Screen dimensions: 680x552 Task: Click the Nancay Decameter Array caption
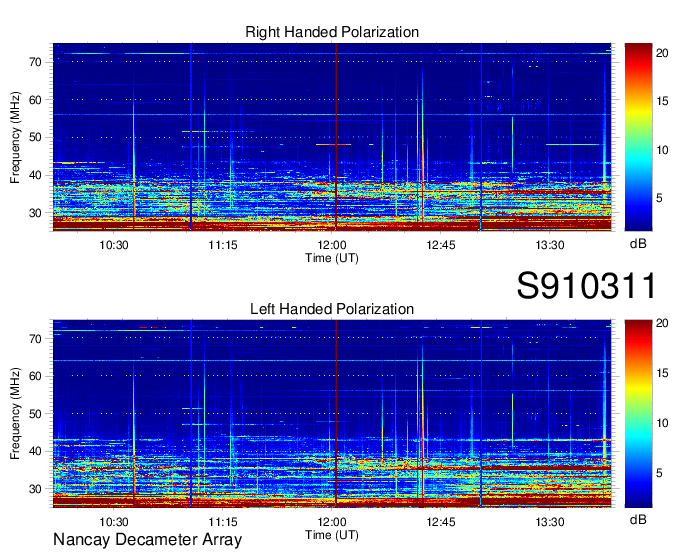(x=147, y=540)
